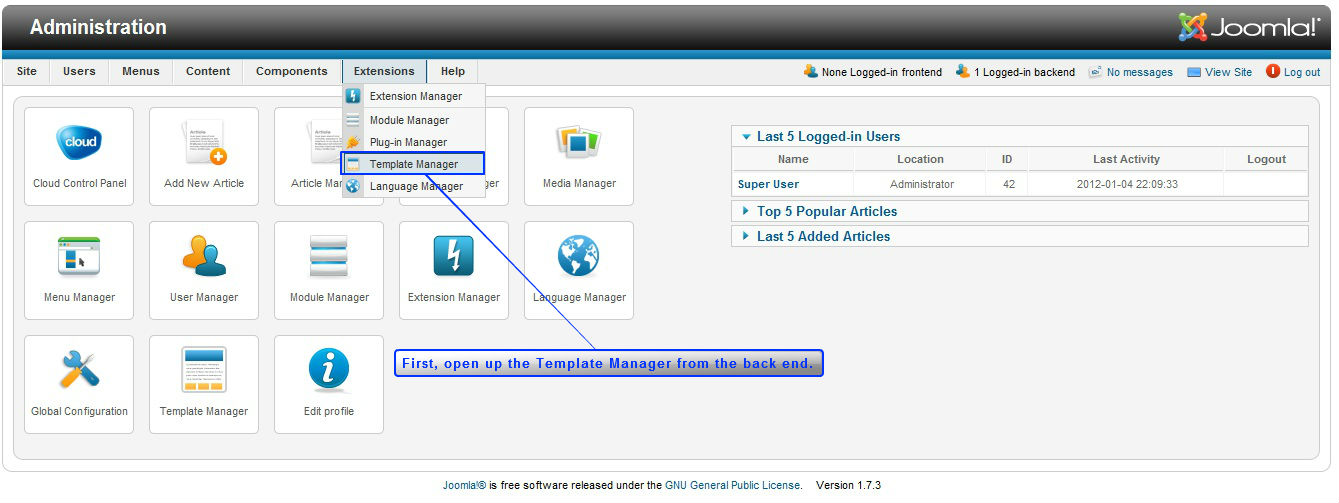Open the Edit profile quick icon
Viewport: 1339px width, 503px height.
pyautogui.click(x=329, y=385)
